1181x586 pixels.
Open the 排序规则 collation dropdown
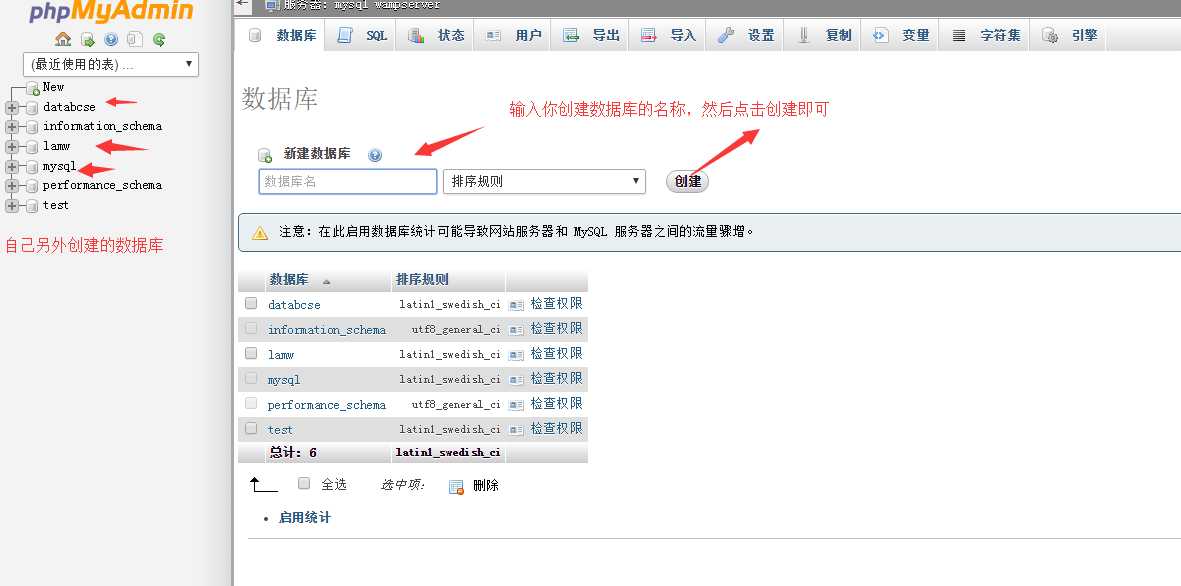[545, 182]
